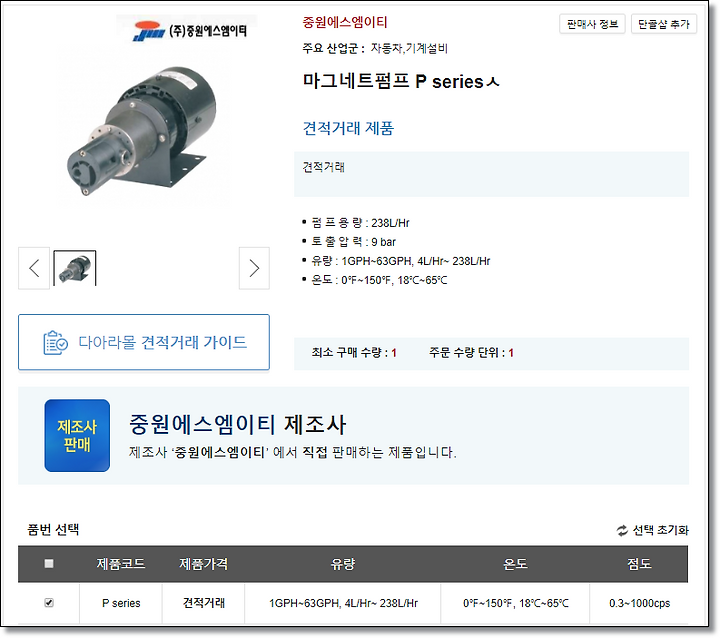720x638 pixels.
Task: Uncheck the P series row checkbox
Action: 49,603
